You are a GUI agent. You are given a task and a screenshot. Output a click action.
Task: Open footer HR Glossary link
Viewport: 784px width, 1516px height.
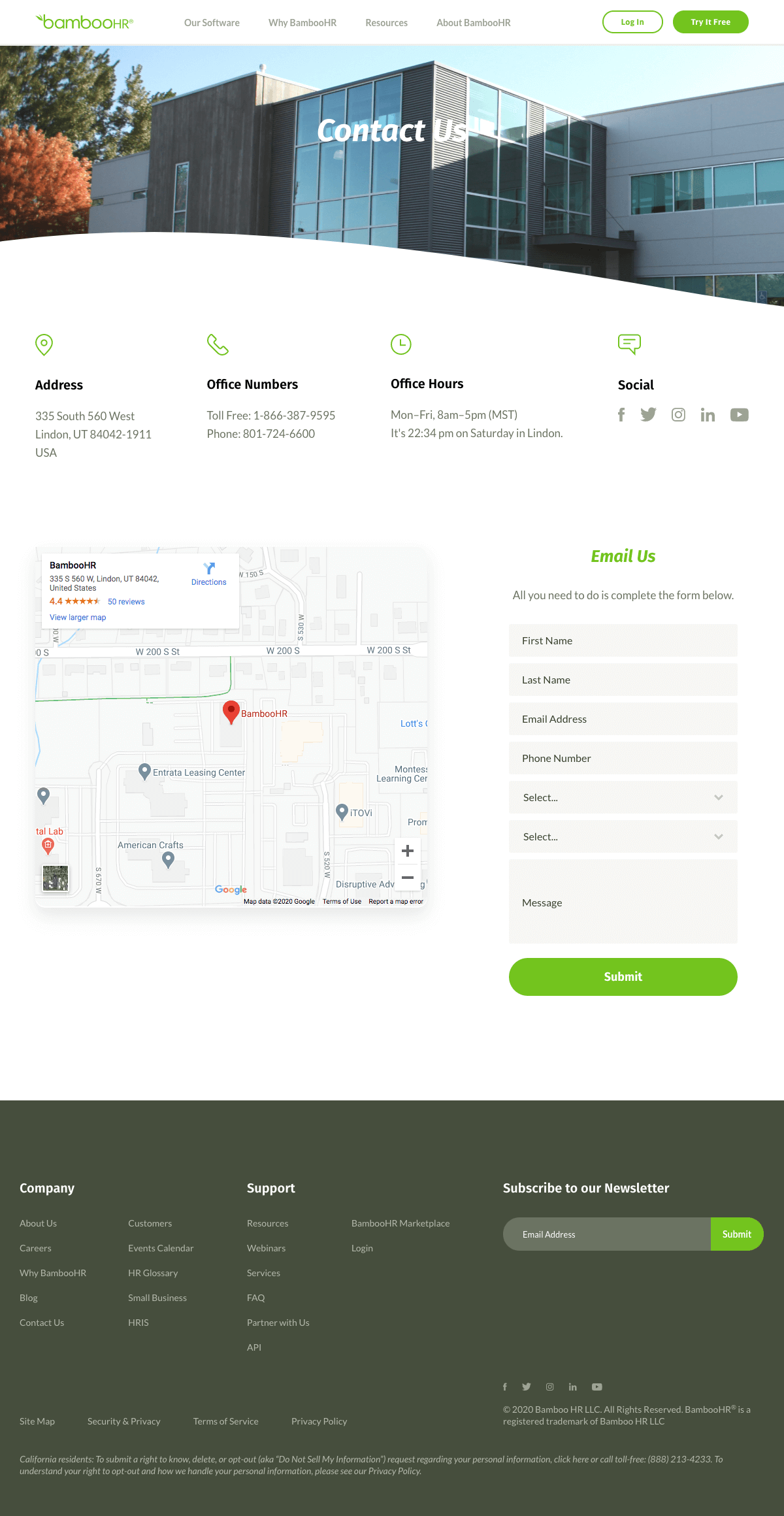tap(153, 1273)
